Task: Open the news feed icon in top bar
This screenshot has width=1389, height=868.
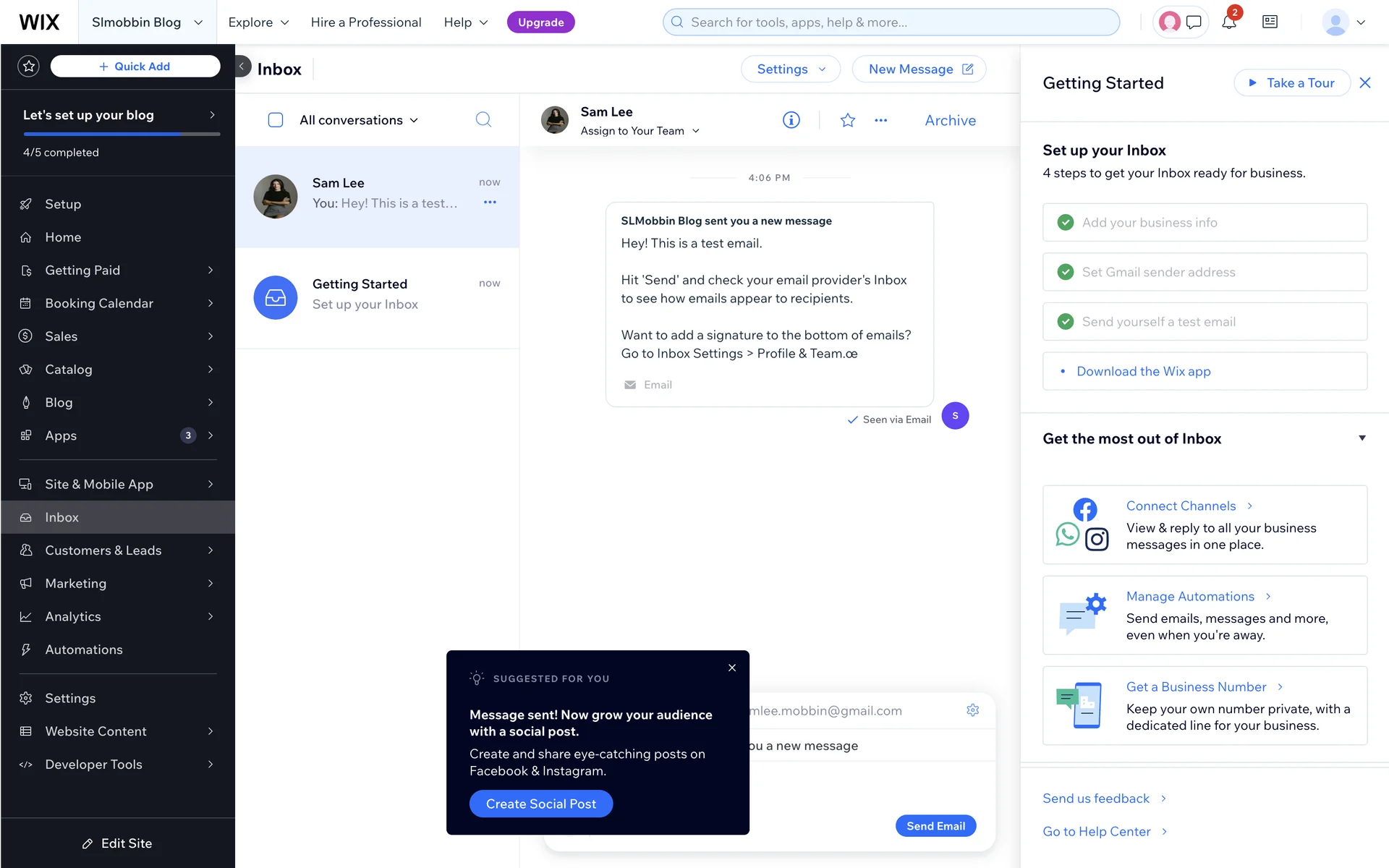Action: [x=1270, y=22]
